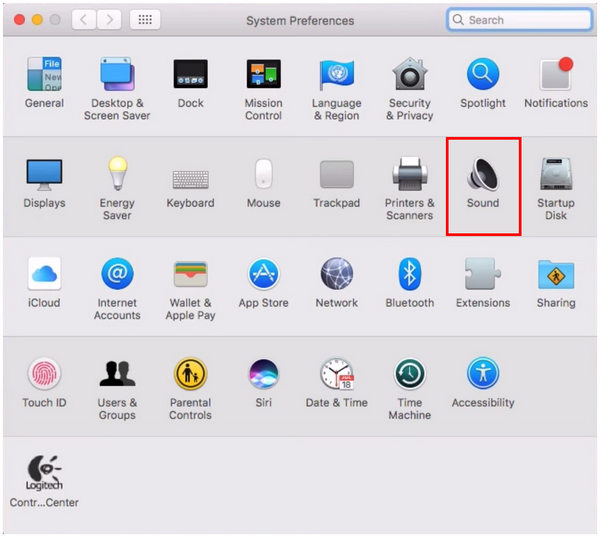600x537 pixels.
Task: Click the forward navigation arrow
Action: (x=109, y=20)
